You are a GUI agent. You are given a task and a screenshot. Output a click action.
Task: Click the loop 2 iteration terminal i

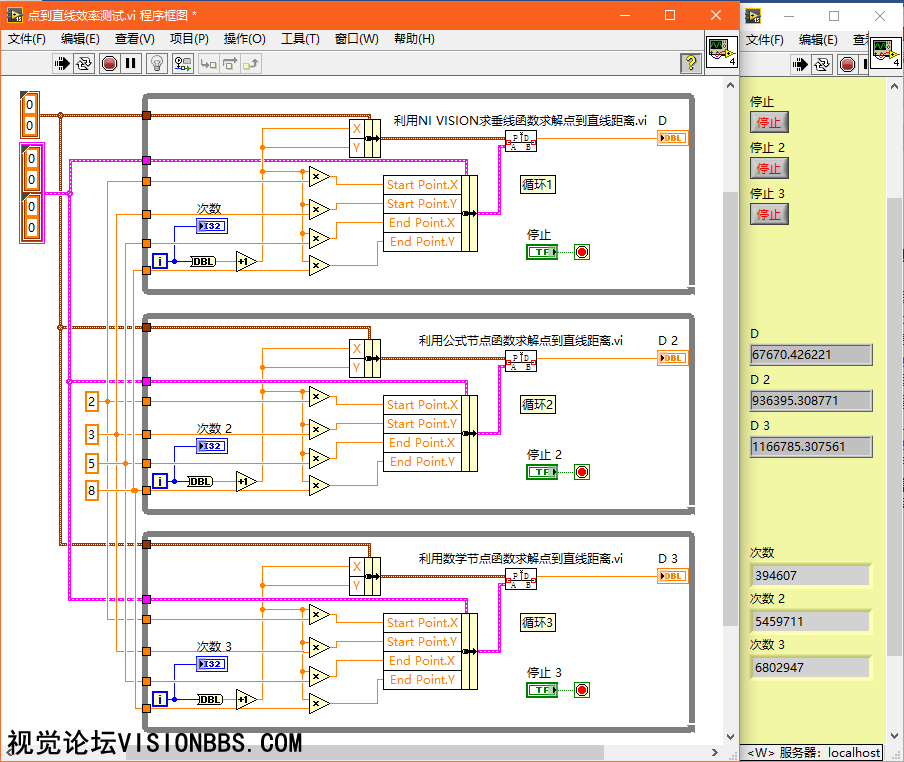[x=160, y=481]
